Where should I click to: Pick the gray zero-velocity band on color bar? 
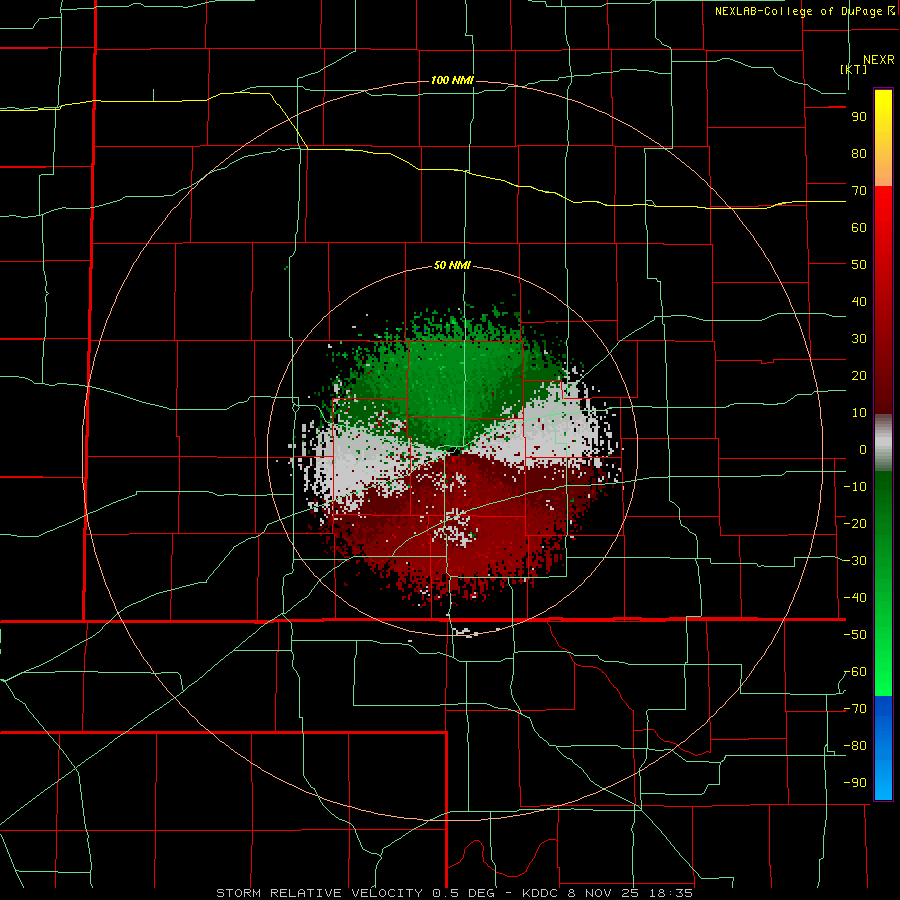click(x=883, y=442)
